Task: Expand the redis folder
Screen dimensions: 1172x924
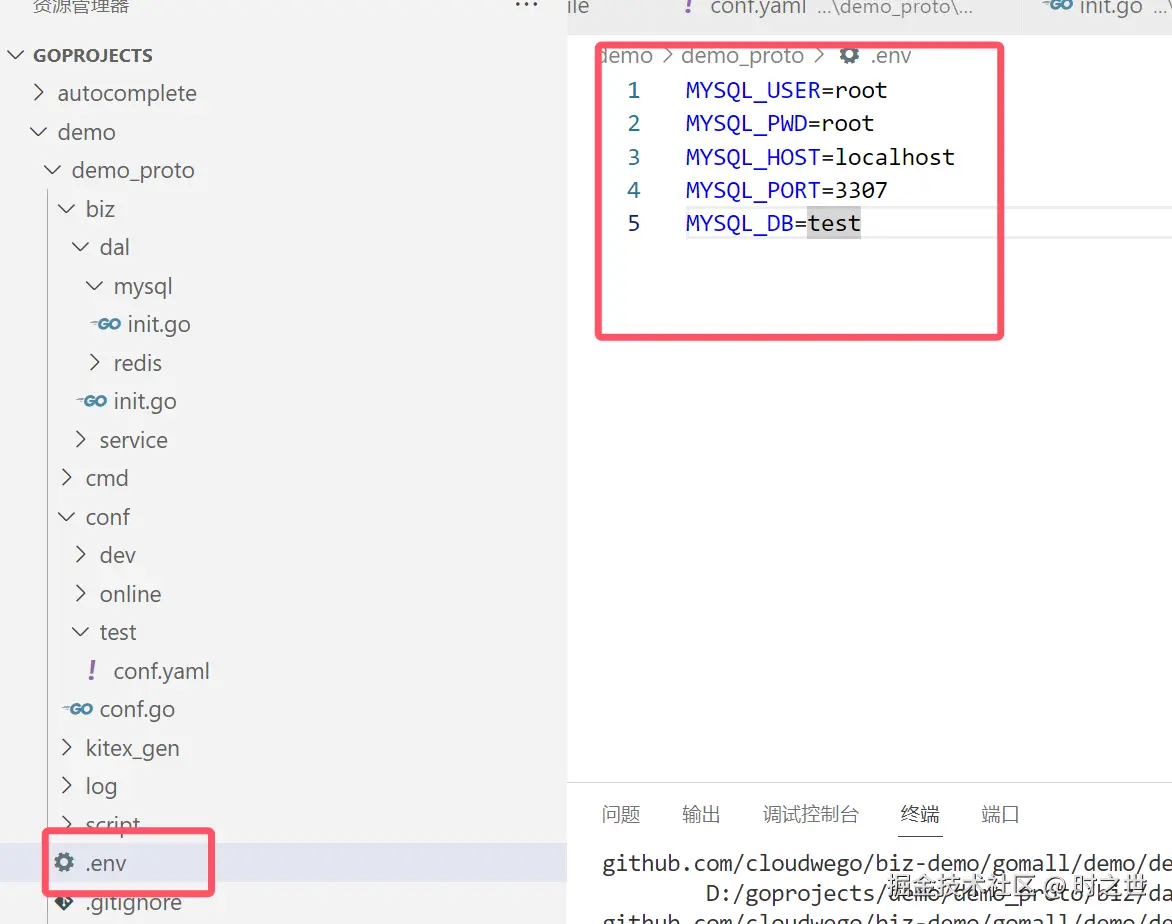Action: (x=94, y=362)
